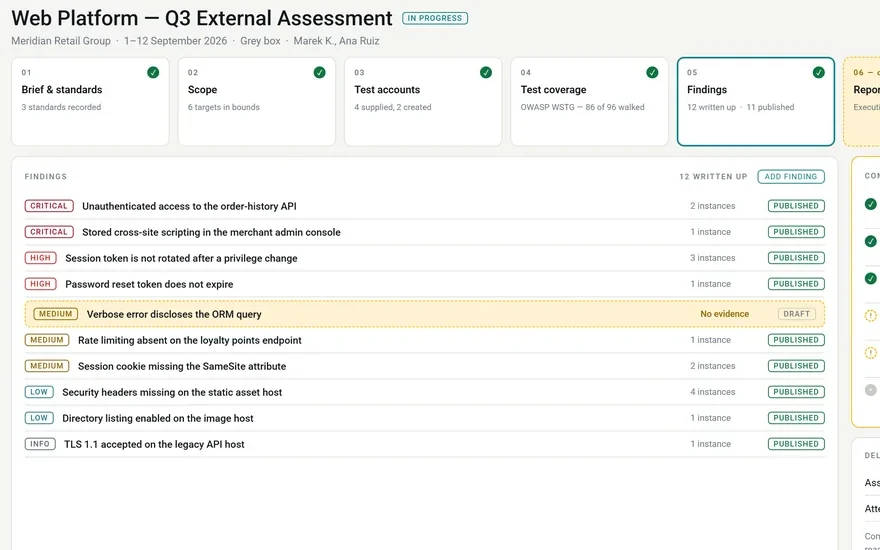Click the '12 WRITTEN UP' count label

click(713, 177)
